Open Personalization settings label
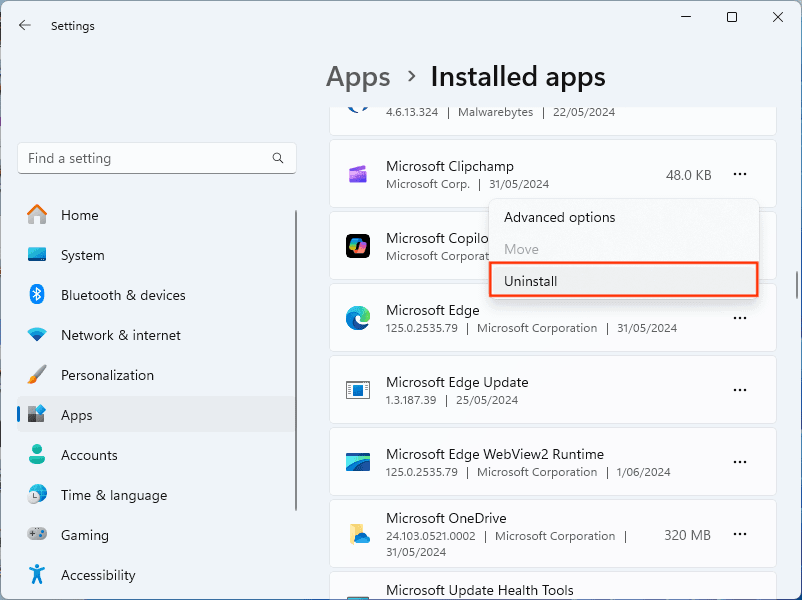 (x=107, y=375)
